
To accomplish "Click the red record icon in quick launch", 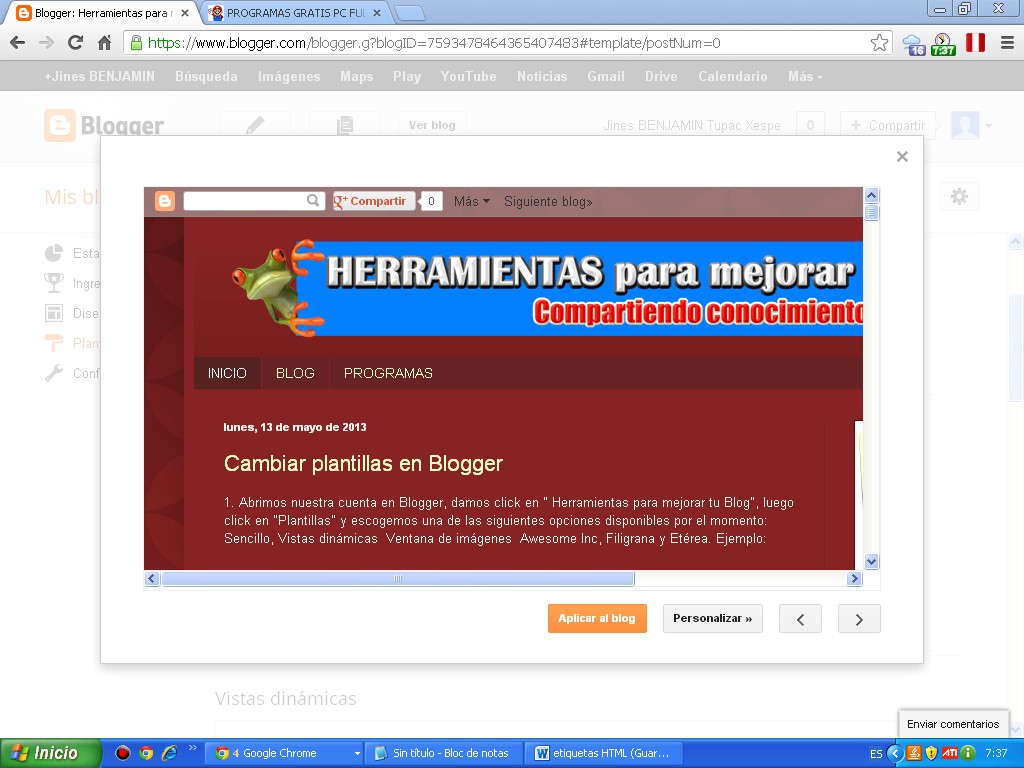I will coord(122,753).
